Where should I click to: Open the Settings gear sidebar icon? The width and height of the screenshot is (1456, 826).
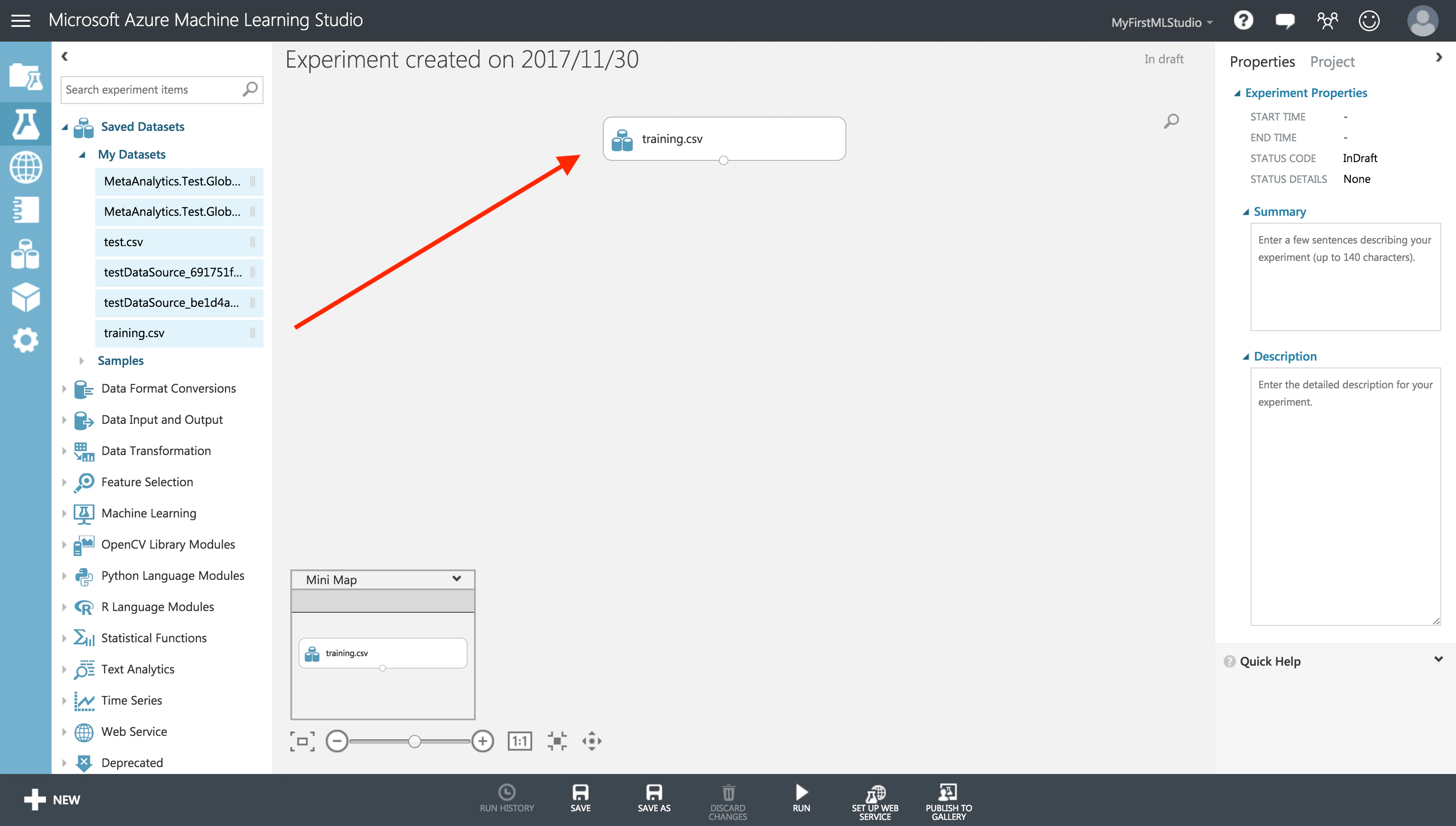pyautogui.click(x=26, y=340)
